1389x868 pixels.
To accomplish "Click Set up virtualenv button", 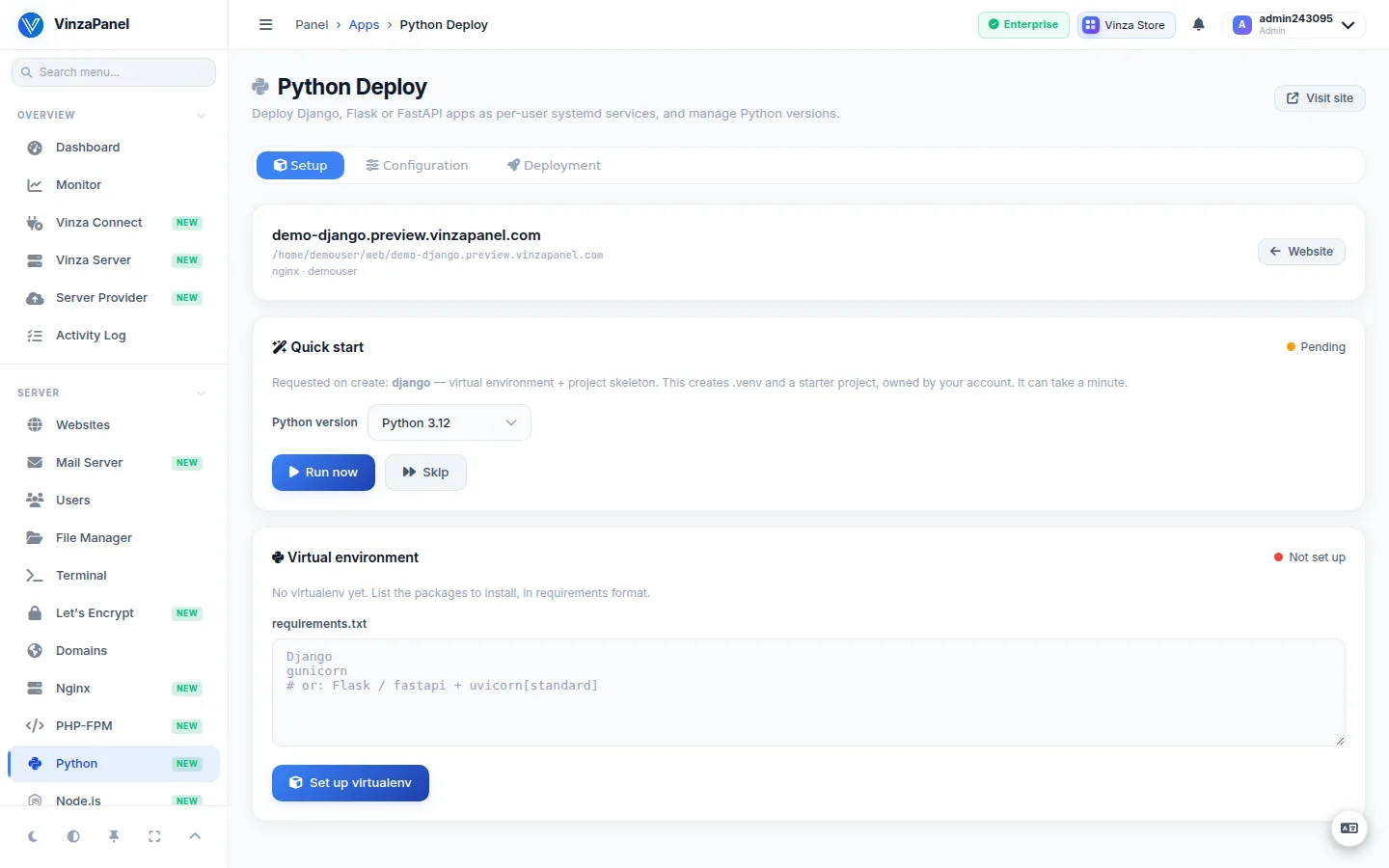I will tap(350, 783).
